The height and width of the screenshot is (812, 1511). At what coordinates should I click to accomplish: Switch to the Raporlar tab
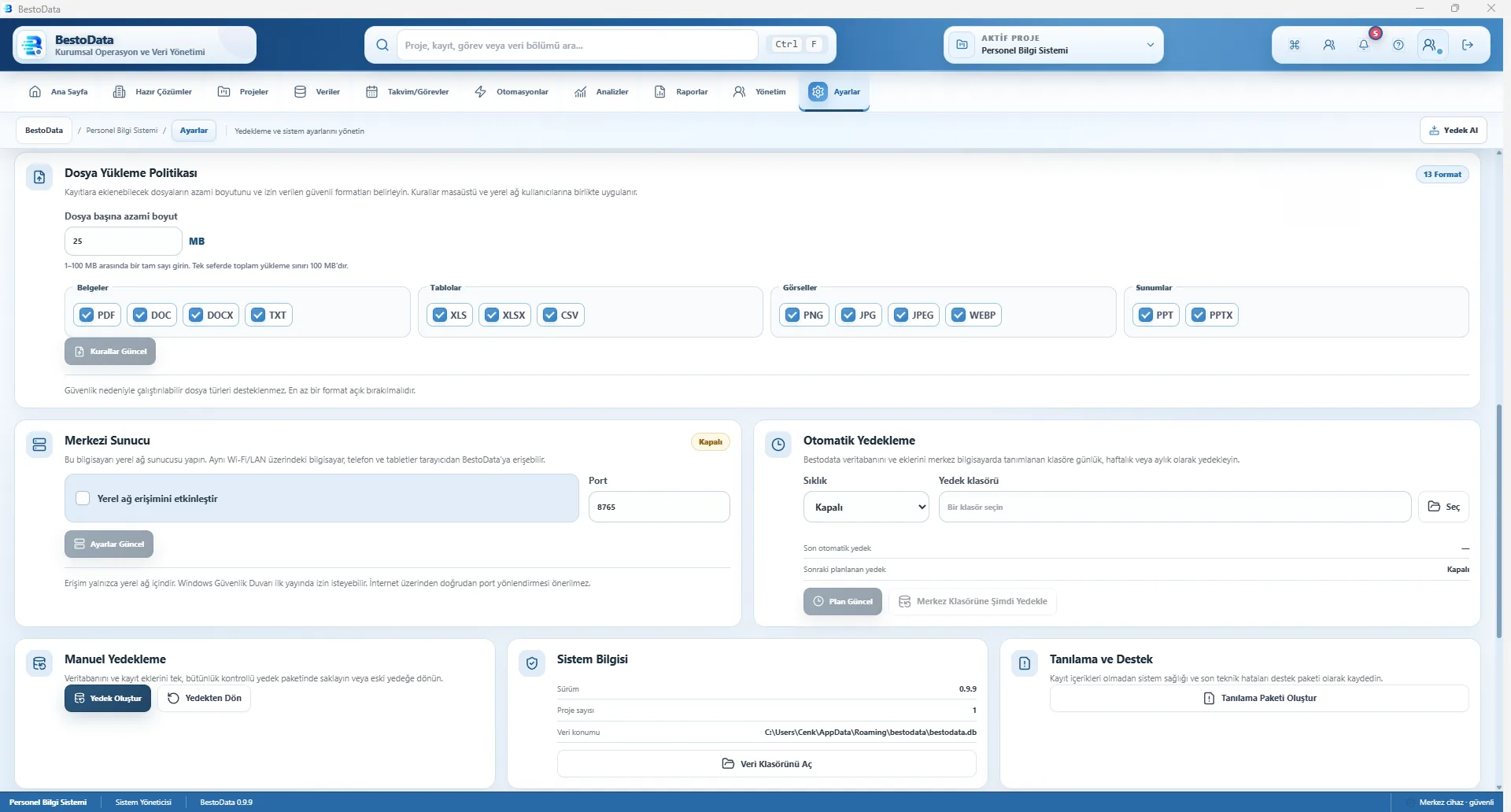tap(682, 92)
